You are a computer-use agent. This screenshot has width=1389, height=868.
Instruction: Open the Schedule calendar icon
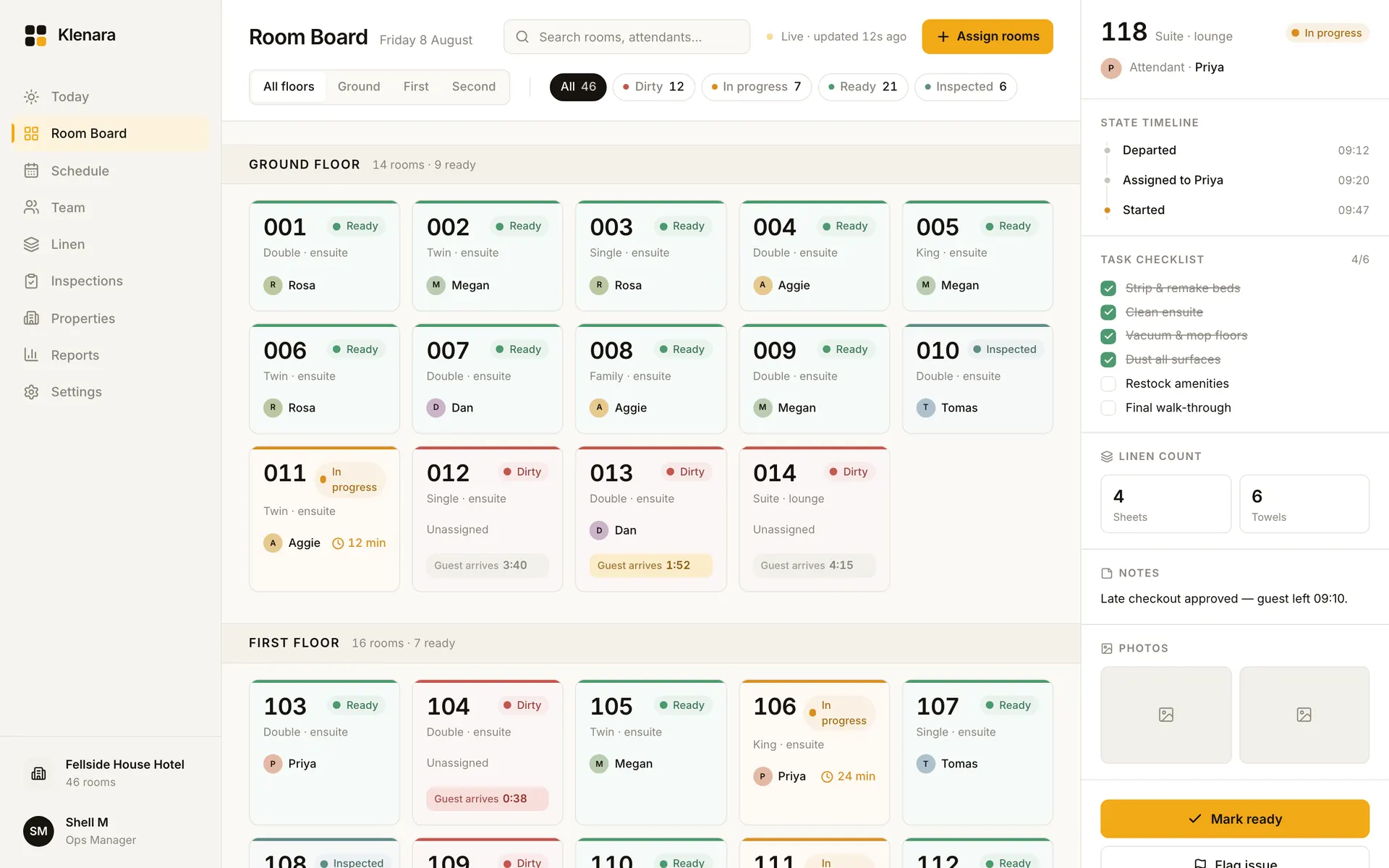click(31, 171)
